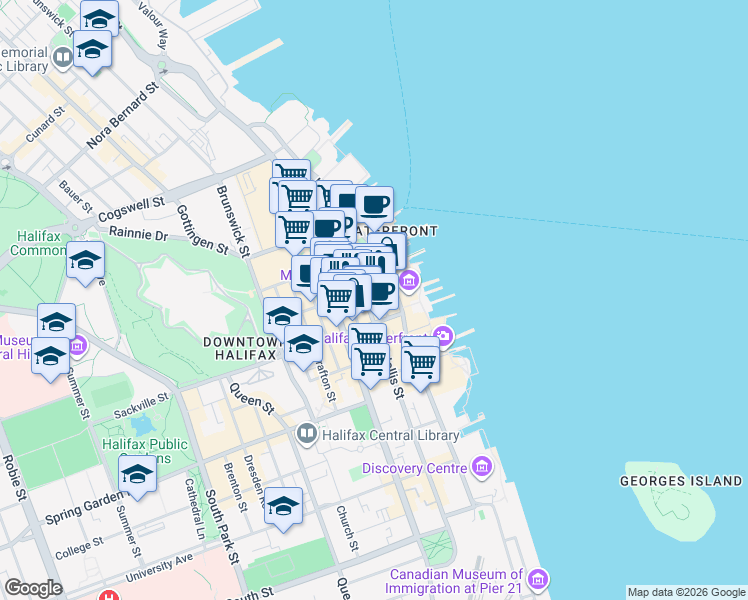Image resolution: width=748 pixels, height=600 pixels.
Task: Click the Church St street label
Action: 347,528
